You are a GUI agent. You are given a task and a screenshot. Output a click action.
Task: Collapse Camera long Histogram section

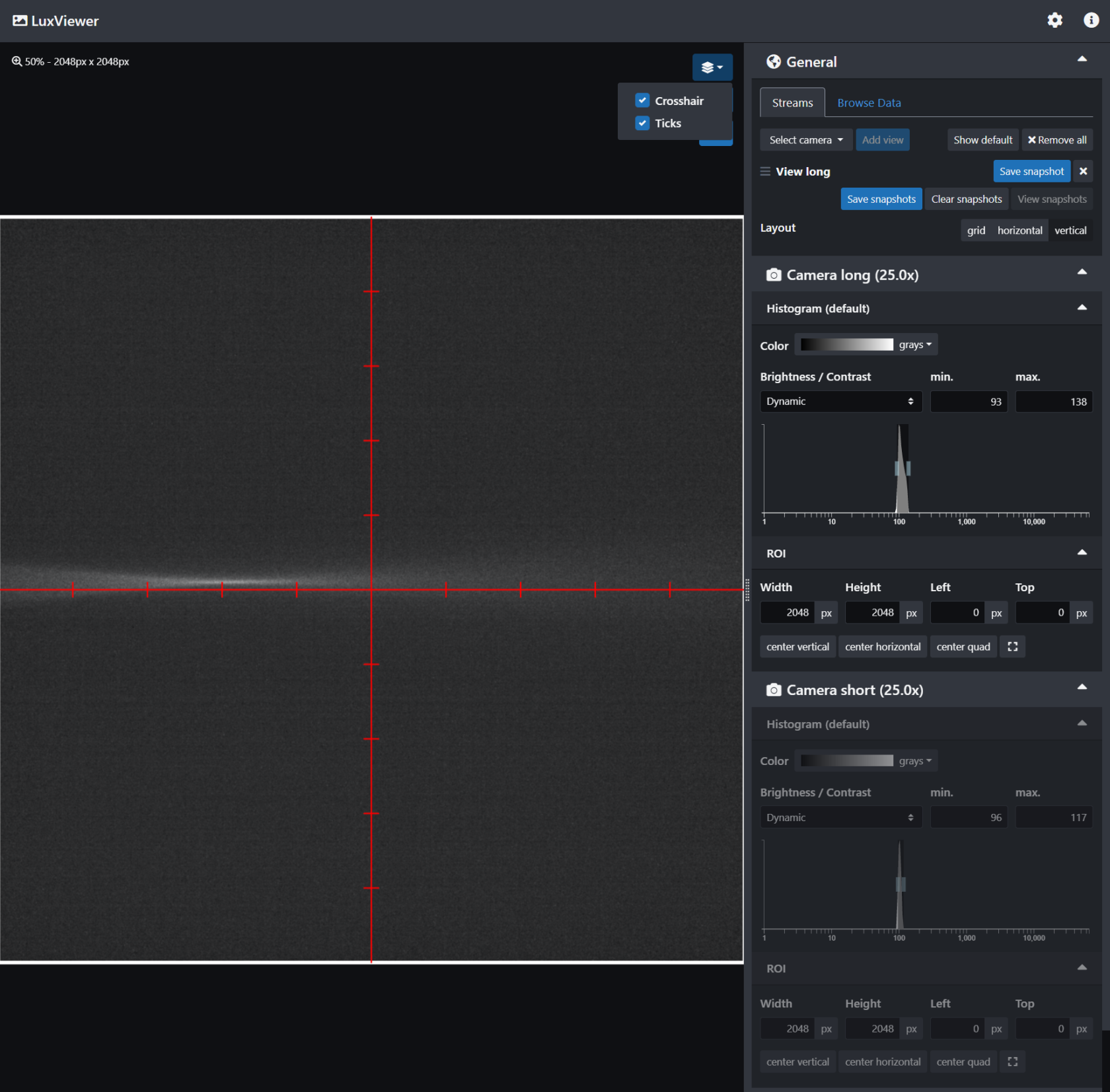pyautogui.click(x=1082, y=308)
